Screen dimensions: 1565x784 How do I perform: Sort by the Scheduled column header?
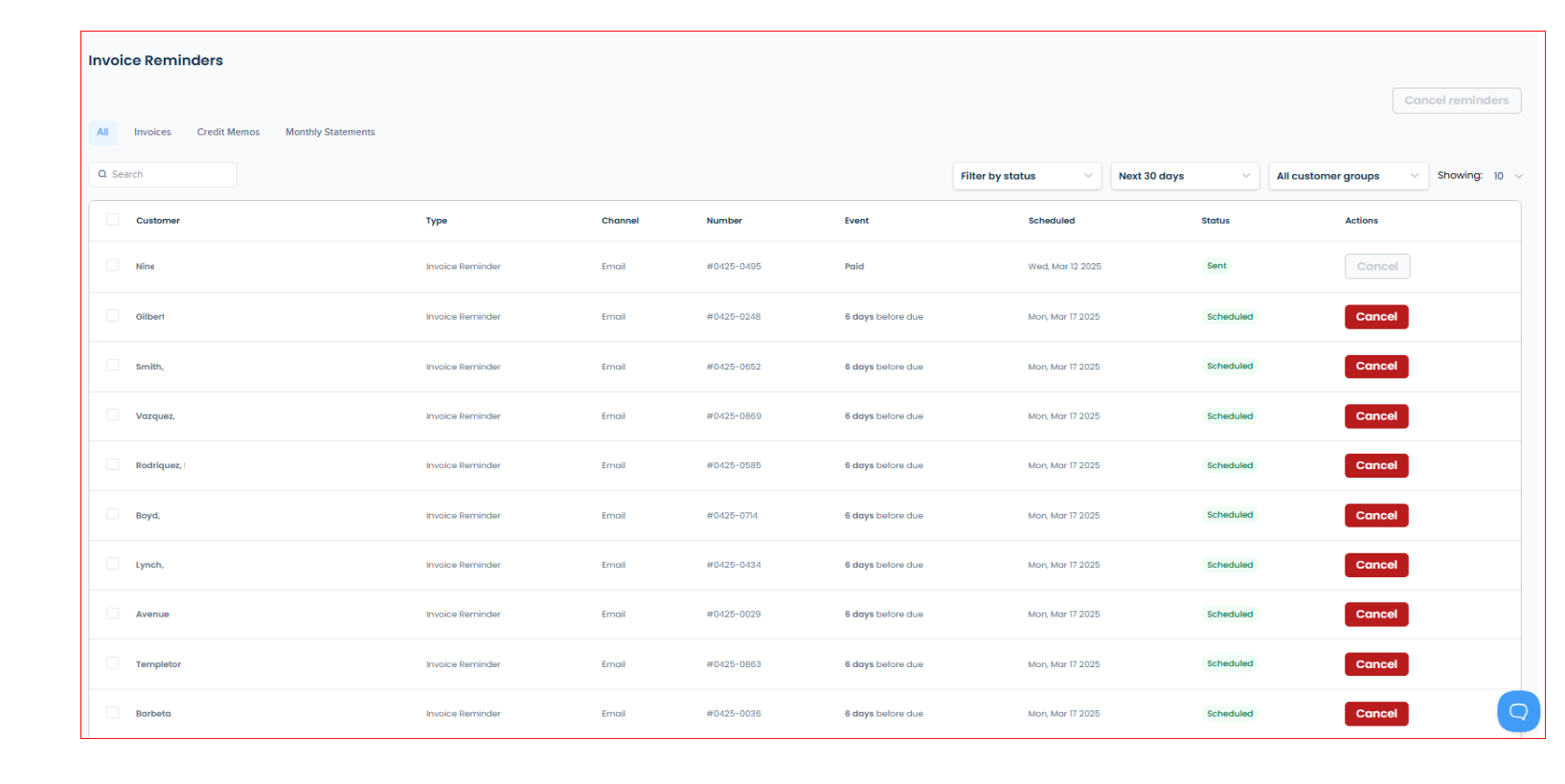pyautogui.click(x=1052, y=221)
